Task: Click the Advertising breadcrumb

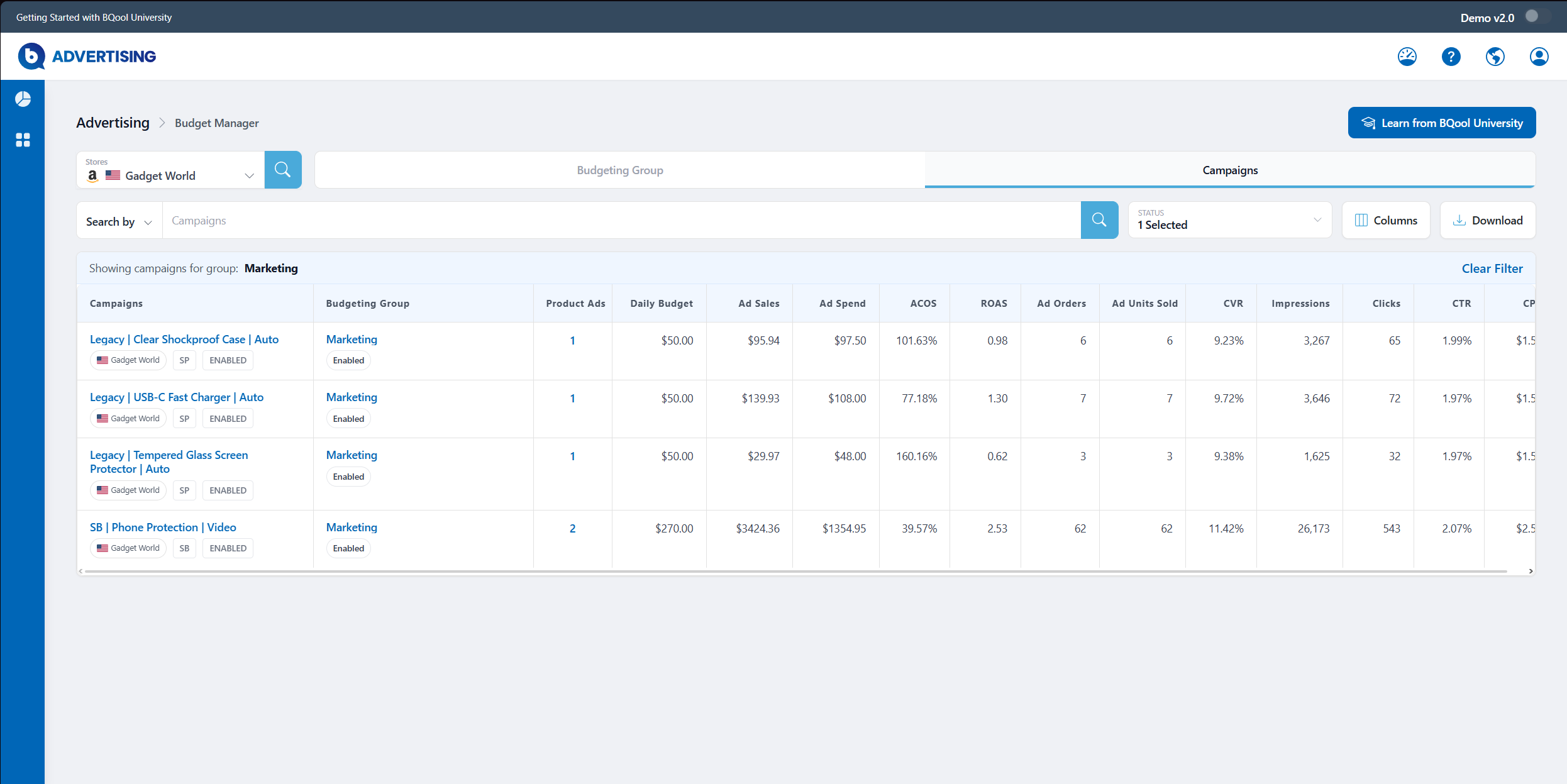Action: [113, 123]
